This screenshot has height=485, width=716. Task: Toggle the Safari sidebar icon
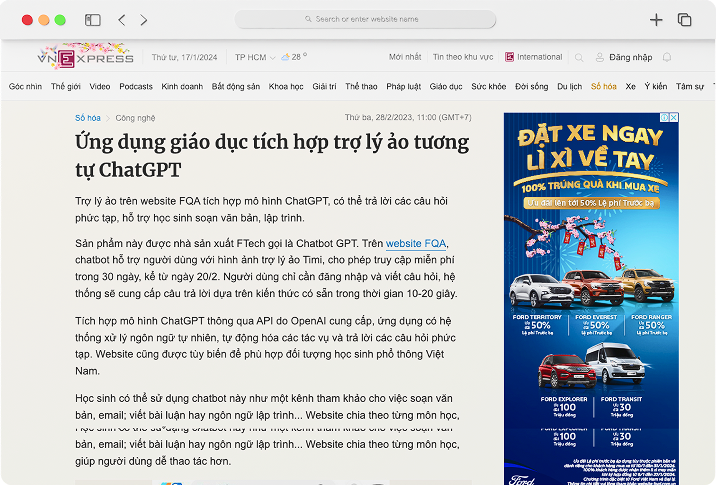pyautogui.click(x=93, y=20)
